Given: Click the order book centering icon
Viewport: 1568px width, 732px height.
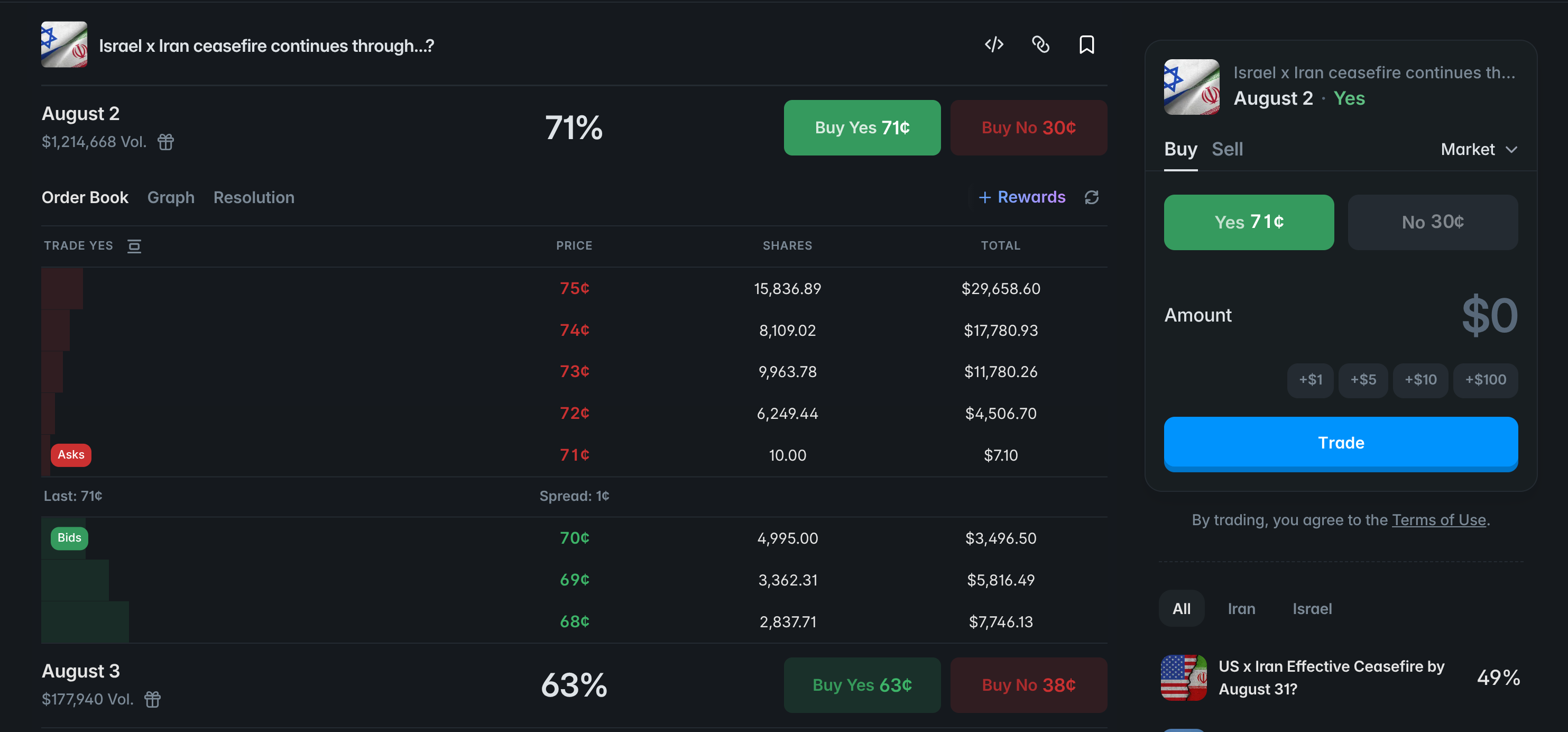Looking at the screenshot, I should click(134, 246).
